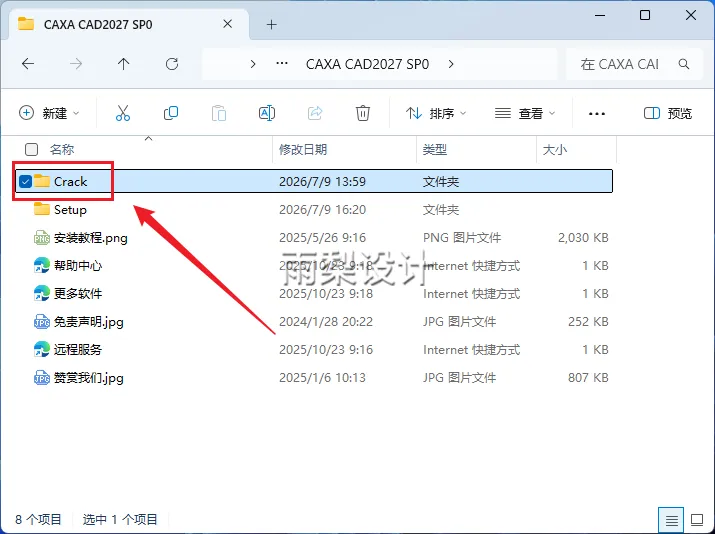
Task: Toggle the 预览 preview pane
Action: tap(668, 113)
